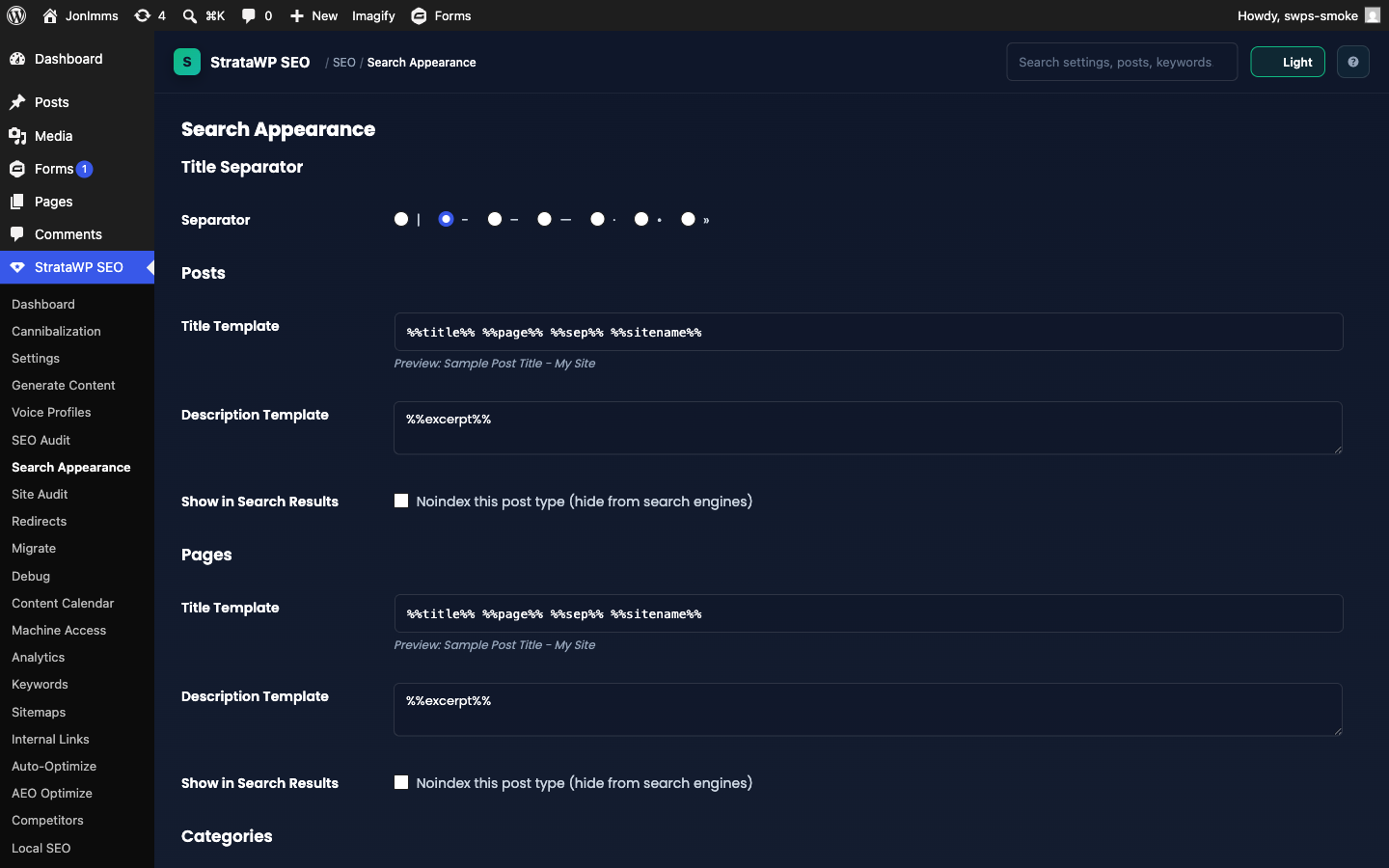
Task: Click the Media icon in sidebar
Action: pyautogui.click(x=17, y=136)
